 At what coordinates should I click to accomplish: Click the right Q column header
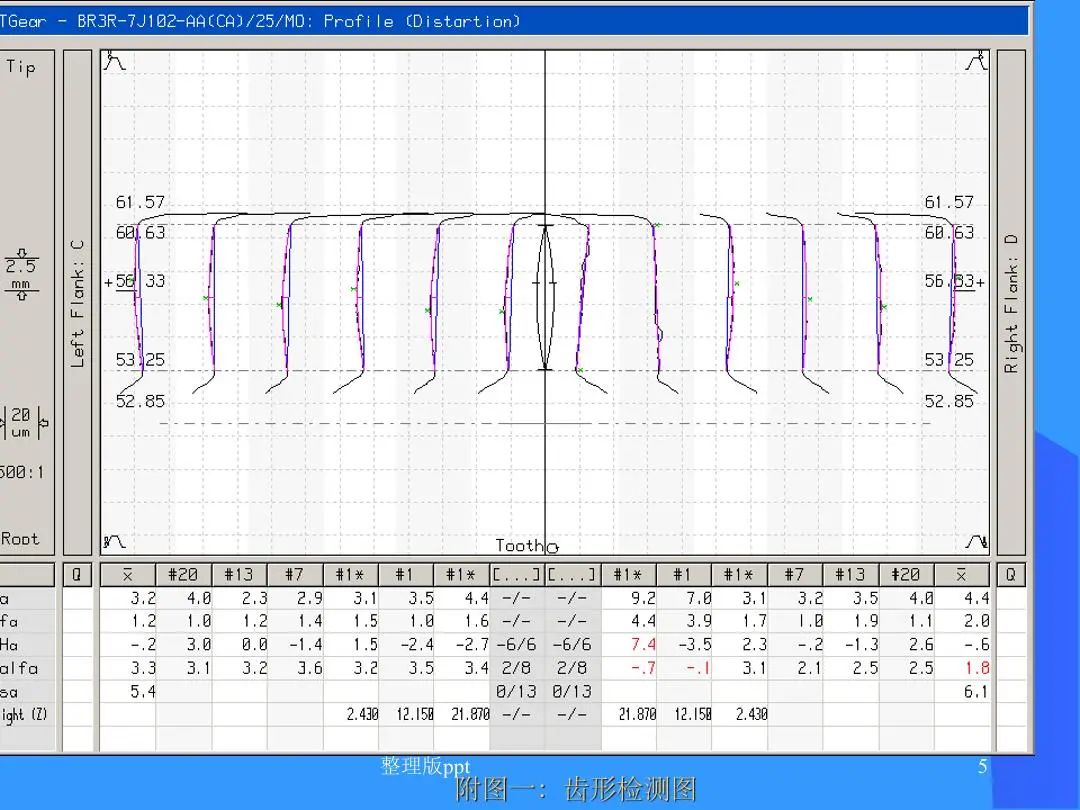[x=1011, y=575]
